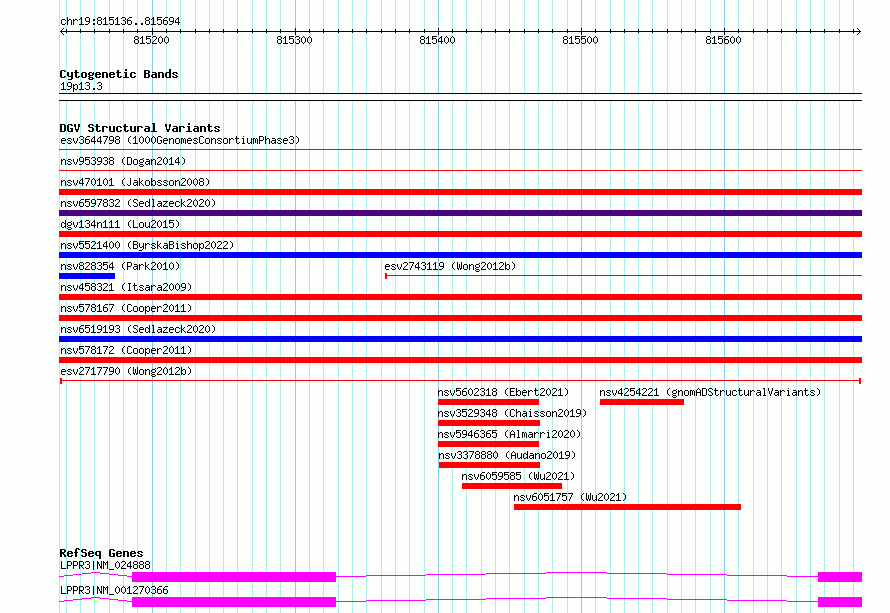Click the esv3644798 (1000GenomesConsortiumPhase3) variant label
Image resolution: width=890 pixels, height=613 pixels.
click(x=180, y=140)
